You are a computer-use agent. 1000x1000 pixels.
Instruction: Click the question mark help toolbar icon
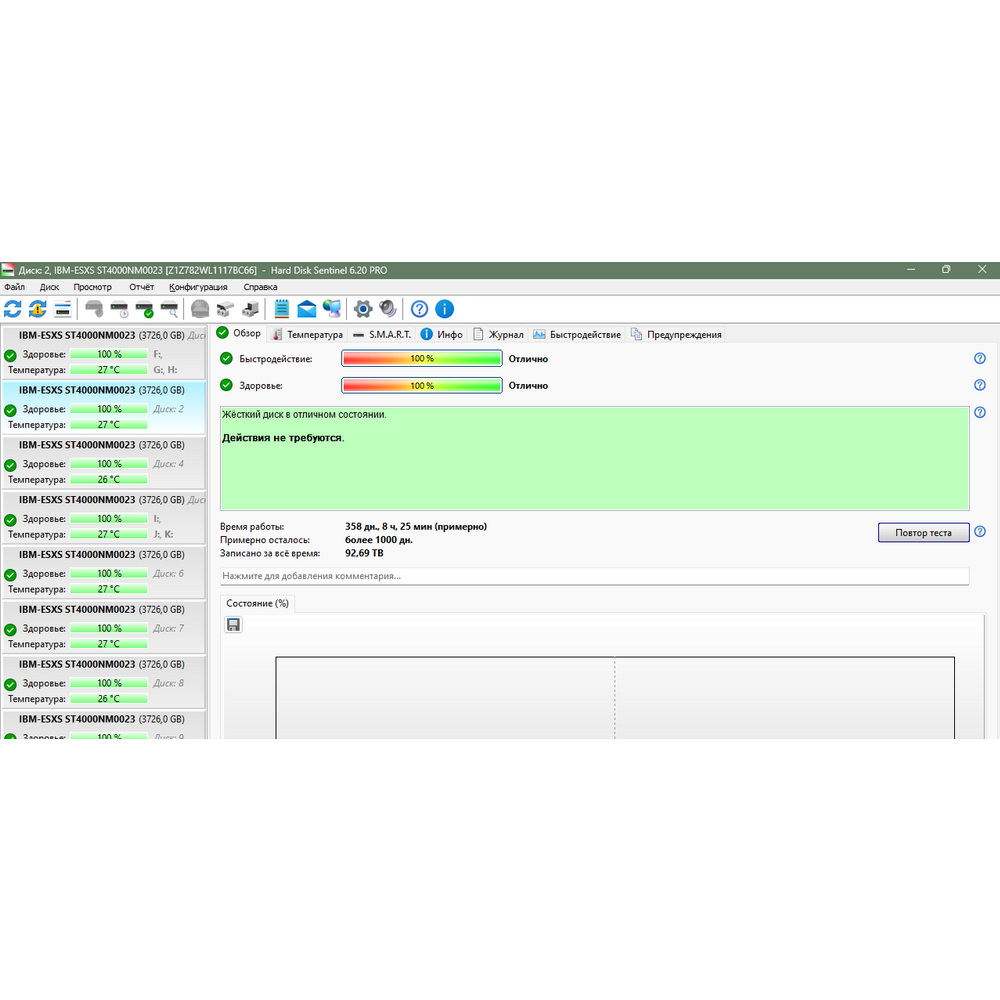point(419,309)
